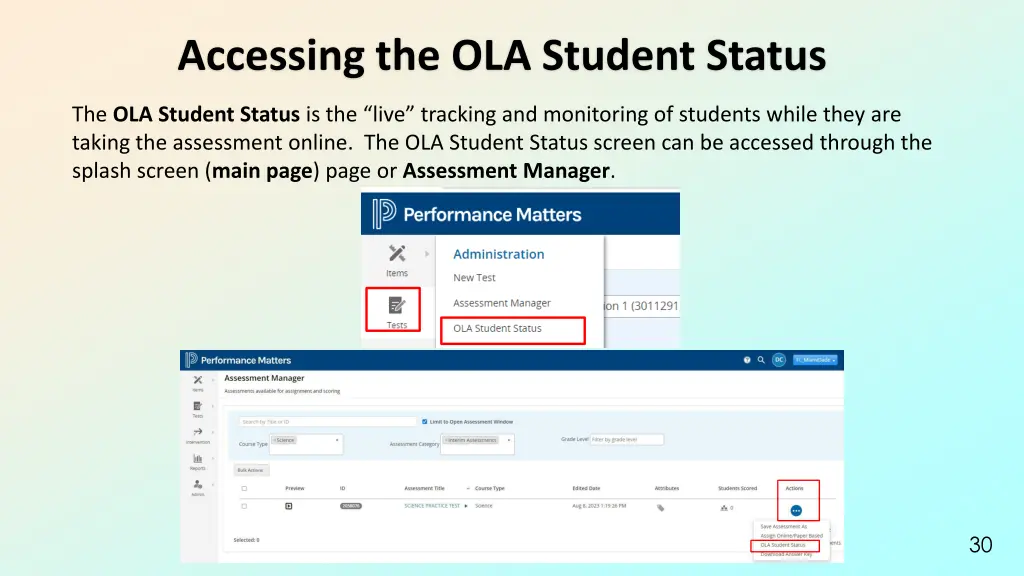The image size is (1024, 576).
Task: Click the Bulk Actions button
Action: tap(251, 470)
